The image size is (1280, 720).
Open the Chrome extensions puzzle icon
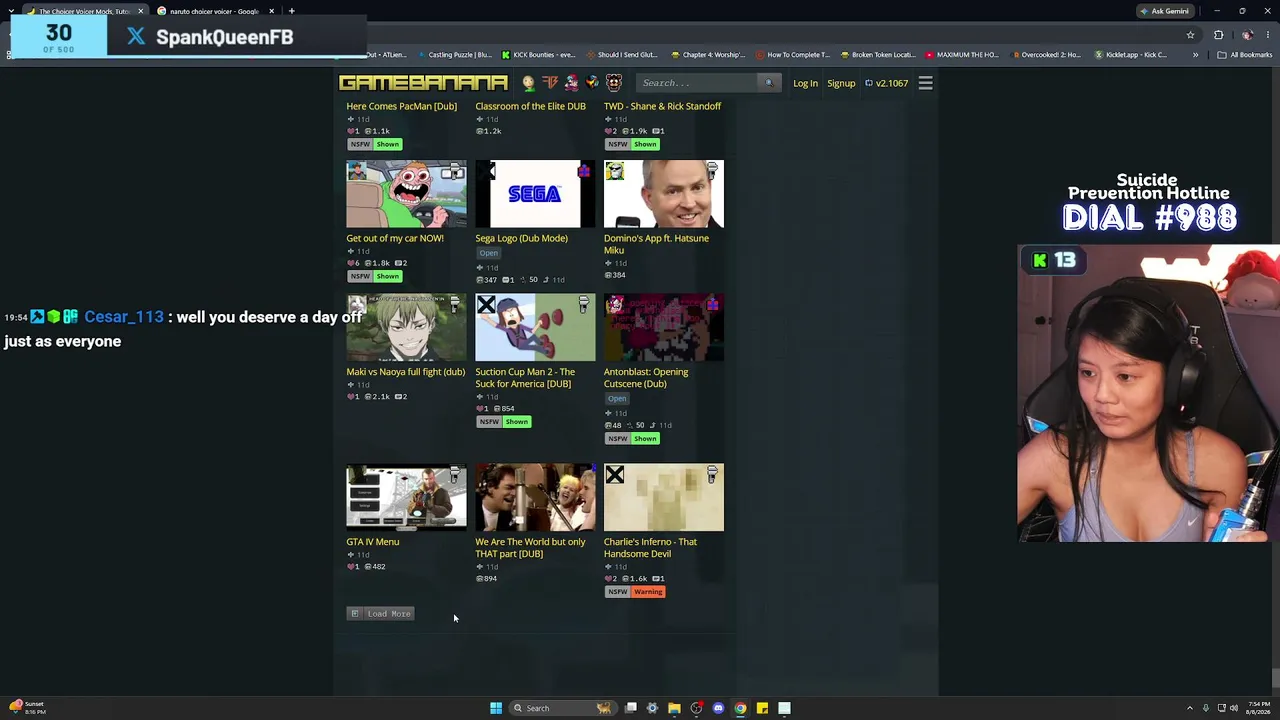pos(1218,35)
